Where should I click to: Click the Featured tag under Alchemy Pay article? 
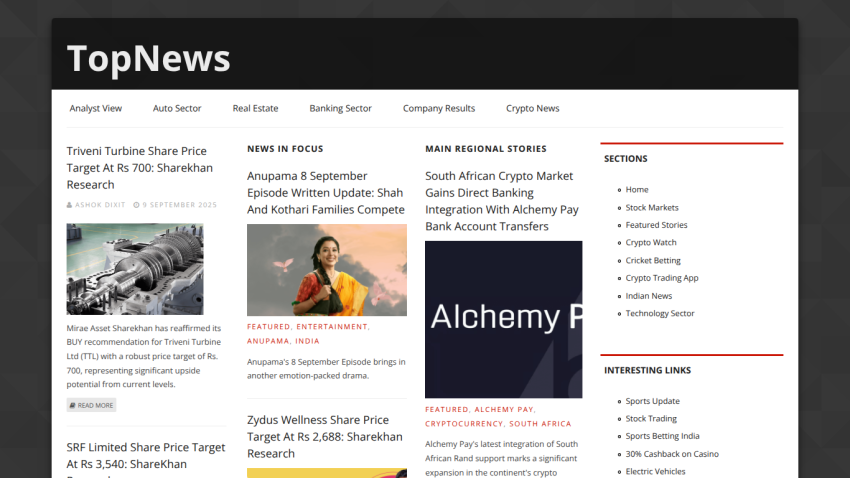[x=447, y=410]
